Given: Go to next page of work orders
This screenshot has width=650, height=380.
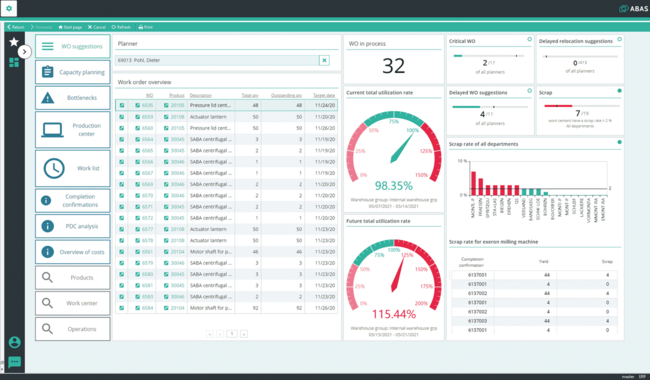Looking at the screenshot, I should coord(244,334).
